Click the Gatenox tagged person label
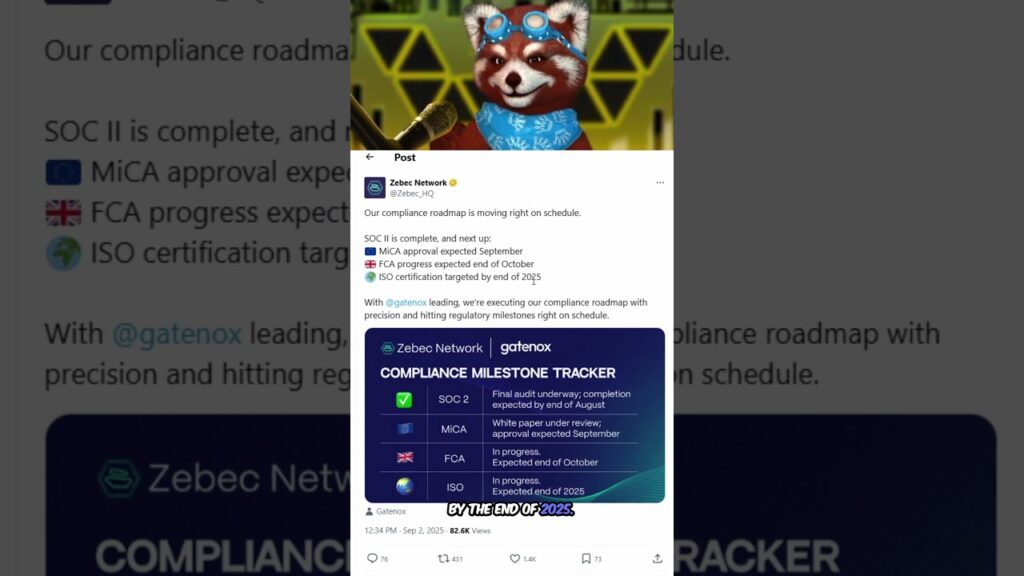The image size is (1024, 576). (x=385, y=511)
